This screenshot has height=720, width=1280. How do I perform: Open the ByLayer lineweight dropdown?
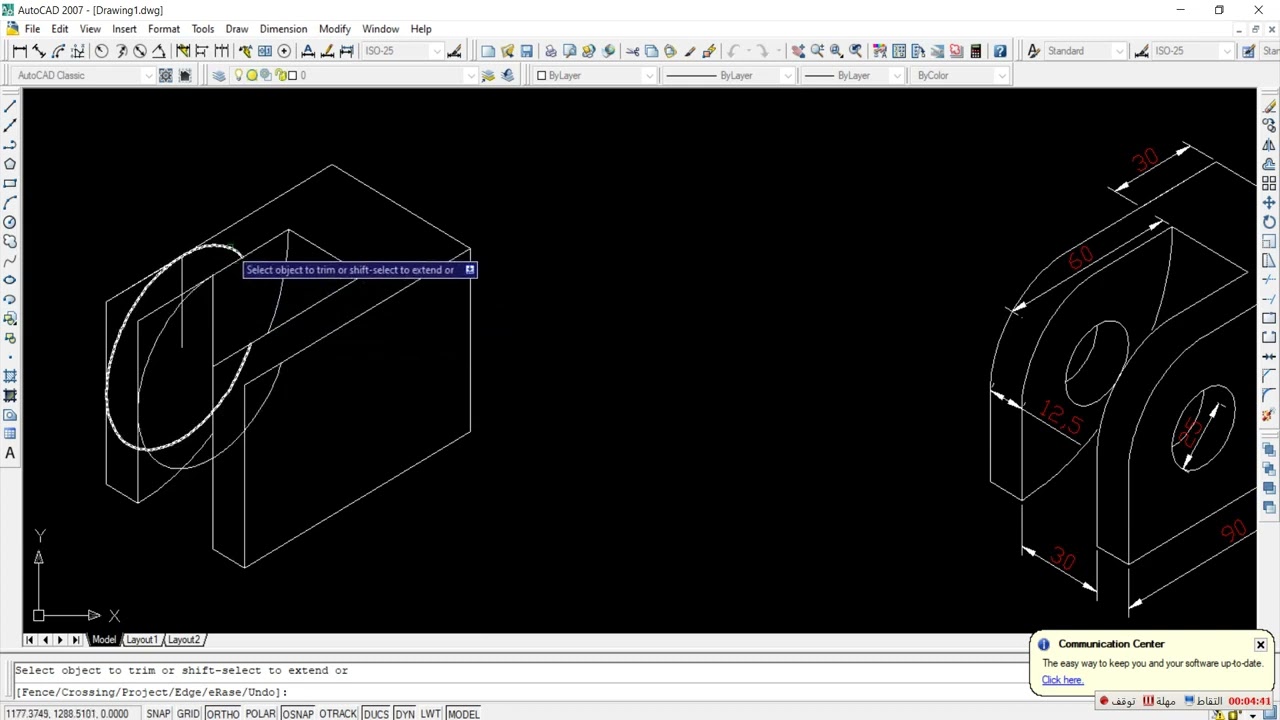(x=852, y=75)
